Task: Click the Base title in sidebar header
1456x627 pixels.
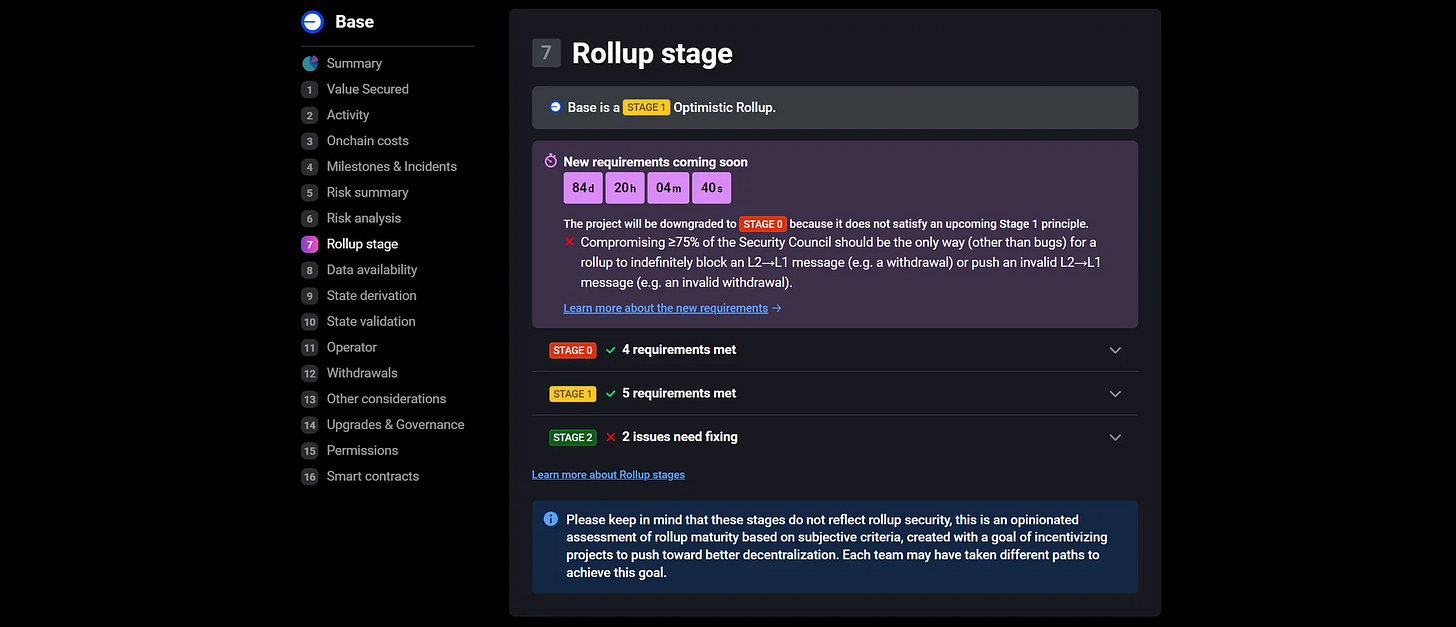Action: tap(355, 22)
